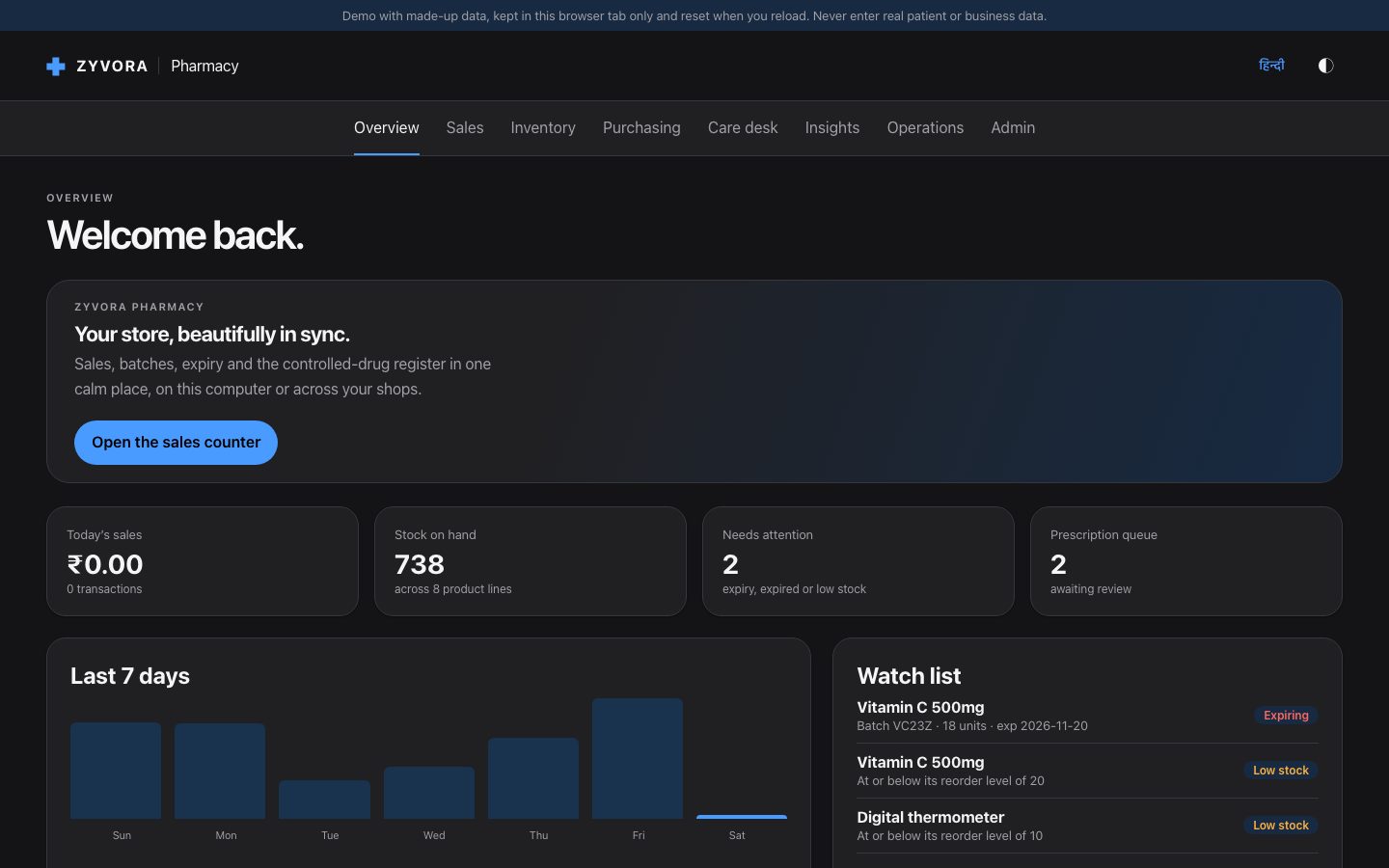The image size is (1389, 868).
Task: Click Open the sales counter button
Action: [176, 443]
